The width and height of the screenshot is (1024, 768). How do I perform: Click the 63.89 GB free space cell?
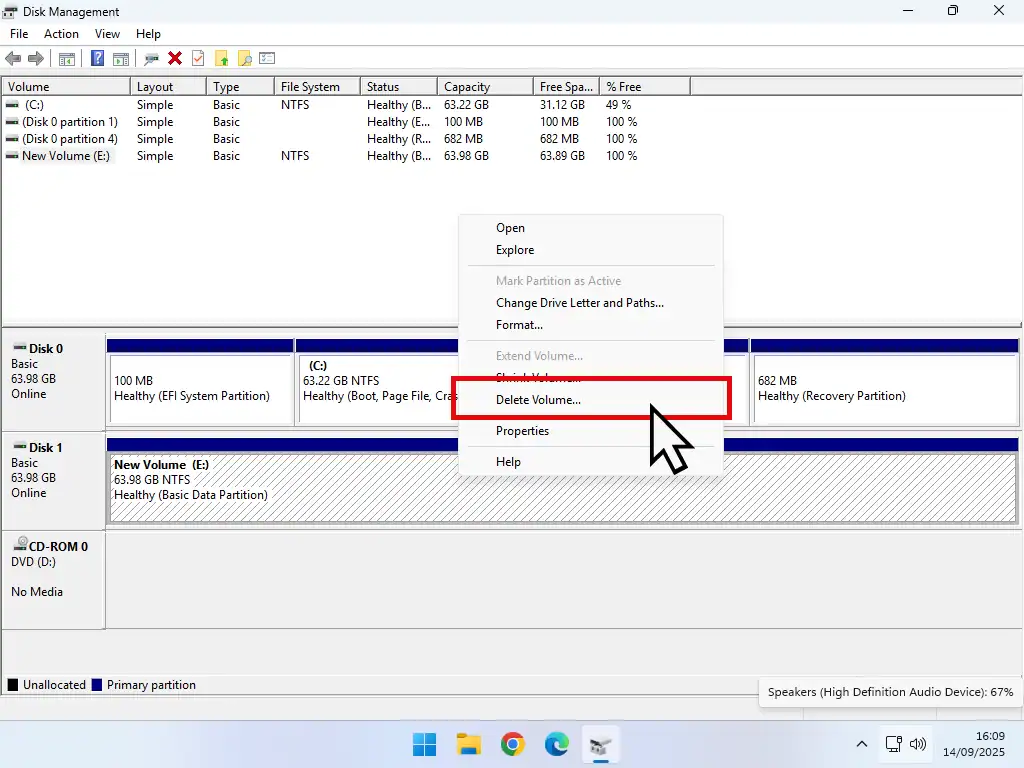(562, 155)
